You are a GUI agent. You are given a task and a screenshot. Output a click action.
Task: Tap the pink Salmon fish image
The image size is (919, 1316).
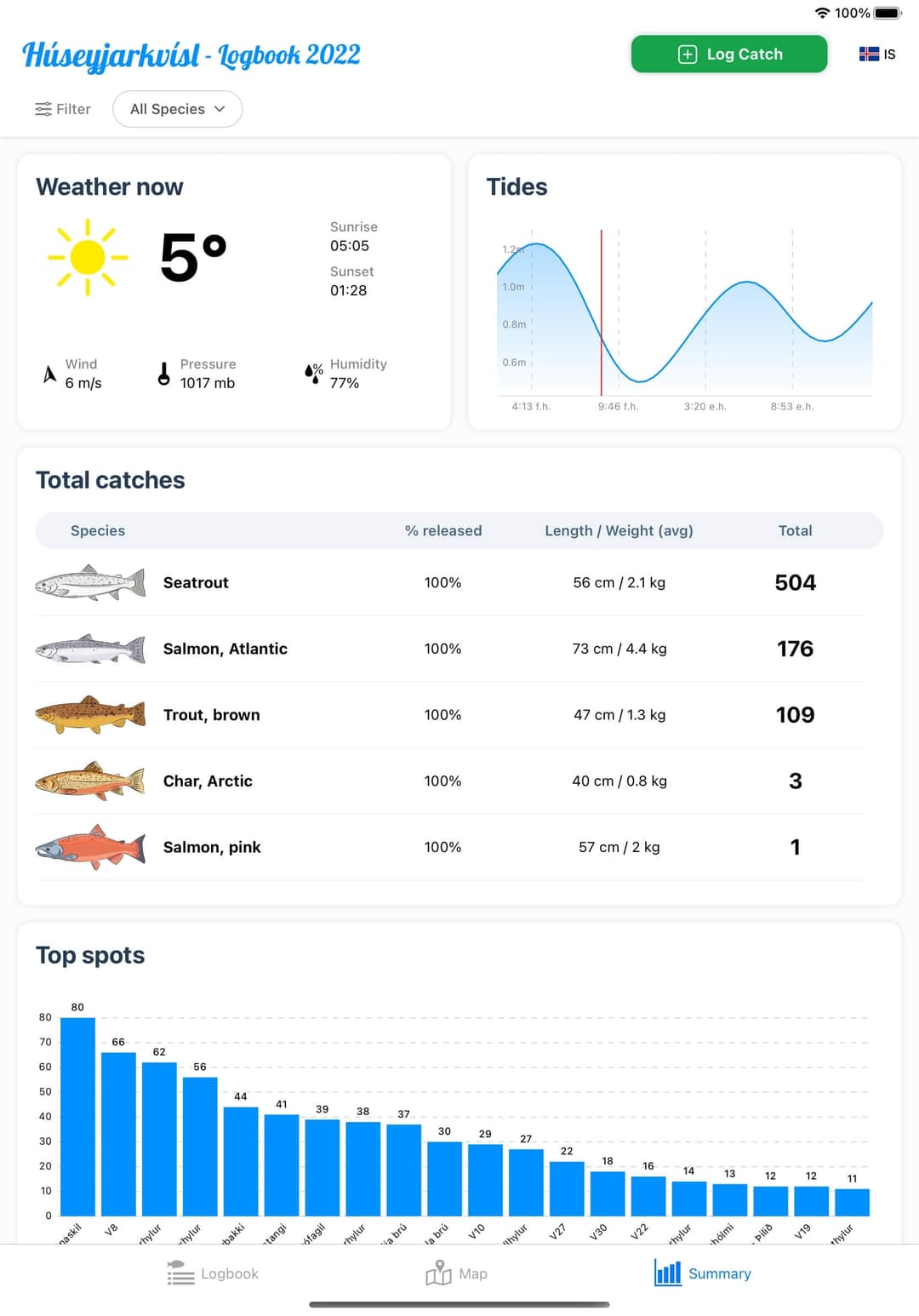click(90, 847)
